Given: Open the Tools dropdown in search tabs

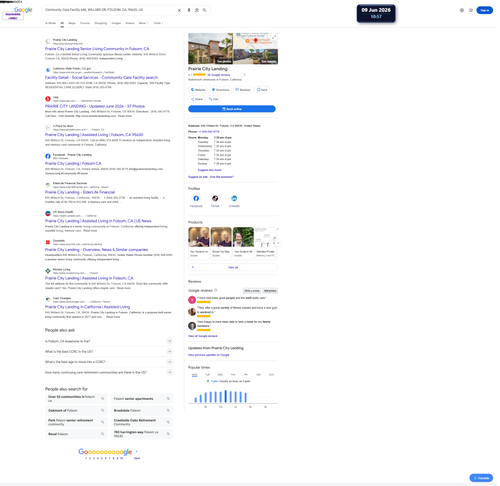Looking at the screenshot, I should 158,23.
